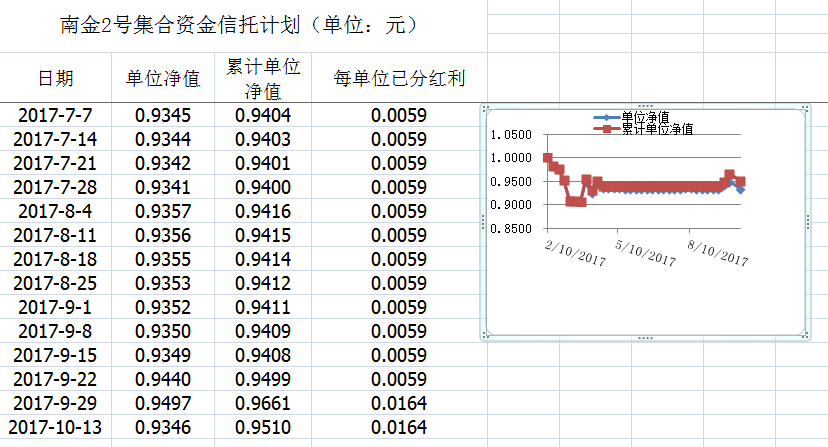Viewport: 828px width, 447px height.
Task: Select the 累计单位净值 table header cell
Action: pyautogui.click(x=263, y=78)
